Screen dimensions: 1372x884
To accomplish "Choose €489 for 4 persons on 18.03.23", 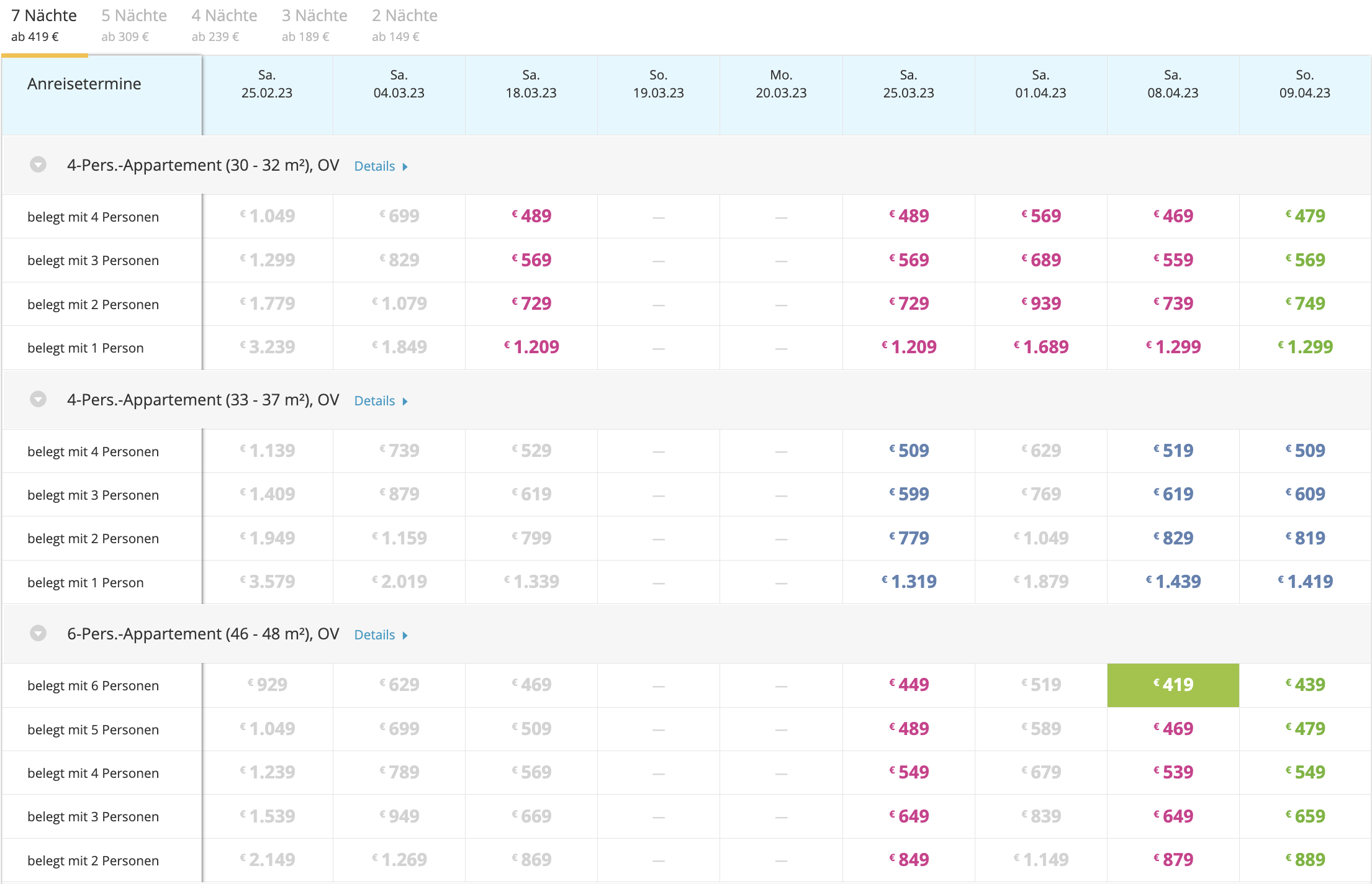I will [531, 216].
